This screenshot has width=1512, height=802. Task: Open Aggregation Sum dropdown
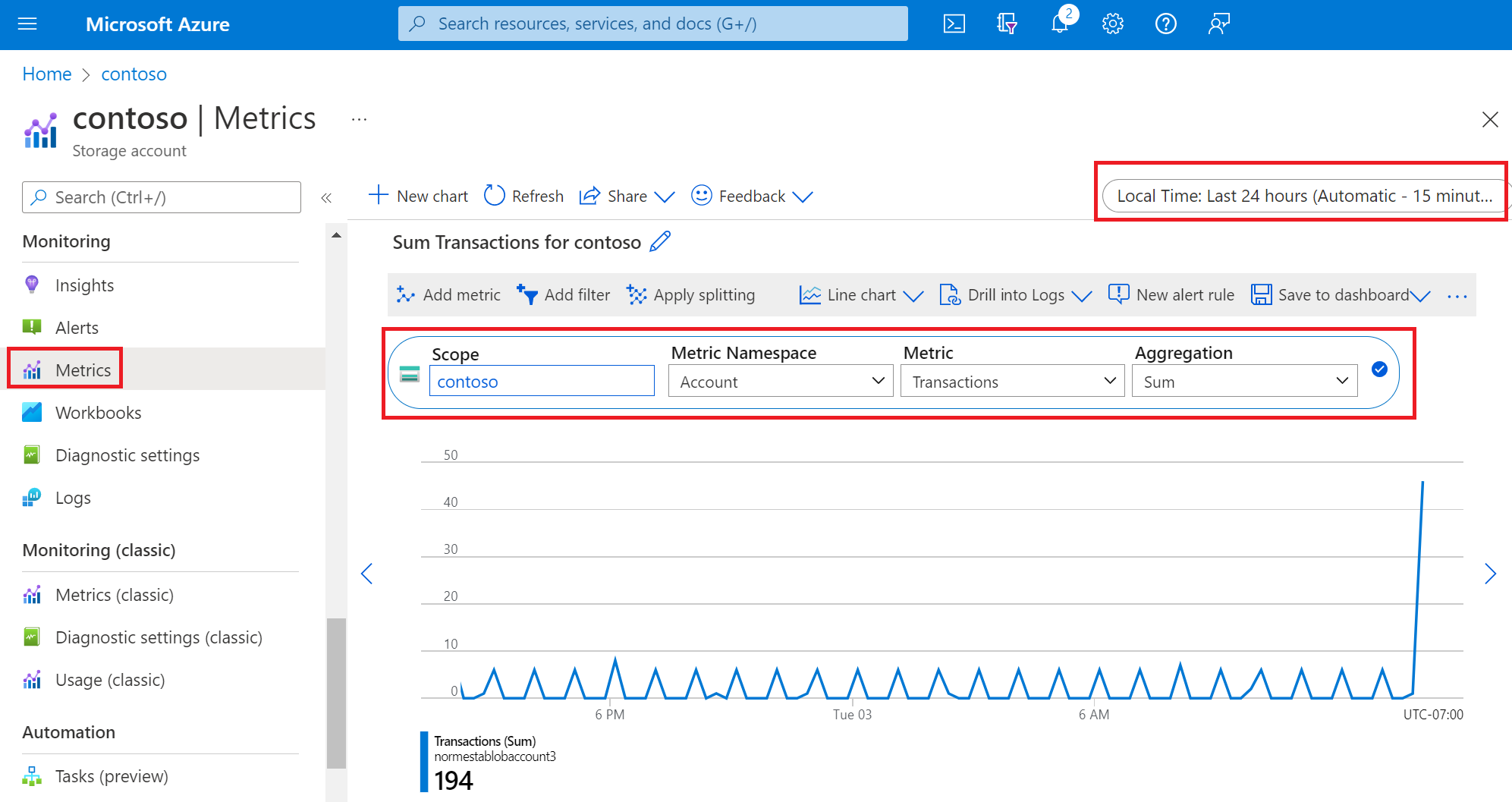(x=1244, y=381)
